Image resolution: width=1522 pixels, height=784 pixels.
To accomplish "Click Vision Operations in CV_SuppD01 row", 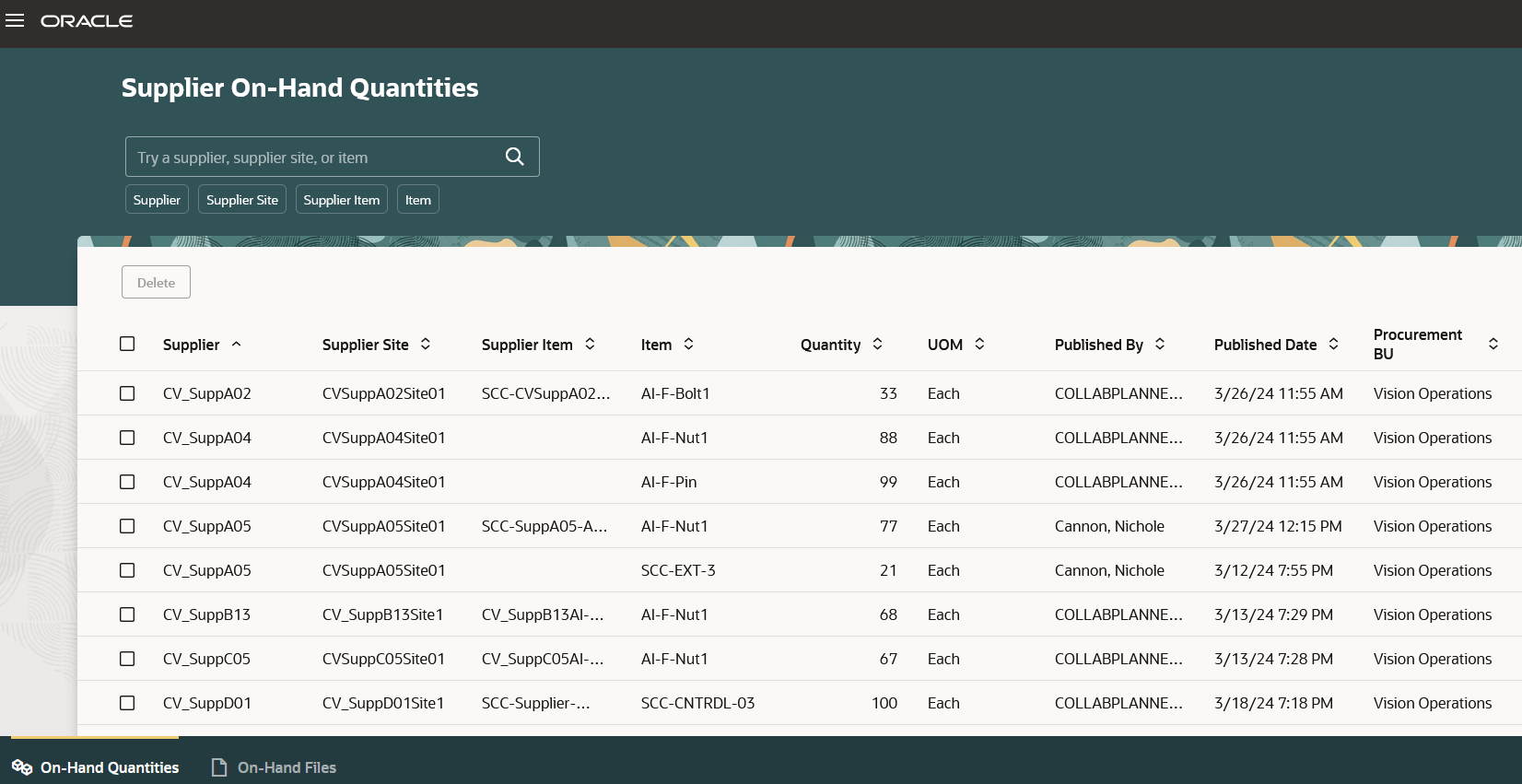I will (x=1433, y=703).
